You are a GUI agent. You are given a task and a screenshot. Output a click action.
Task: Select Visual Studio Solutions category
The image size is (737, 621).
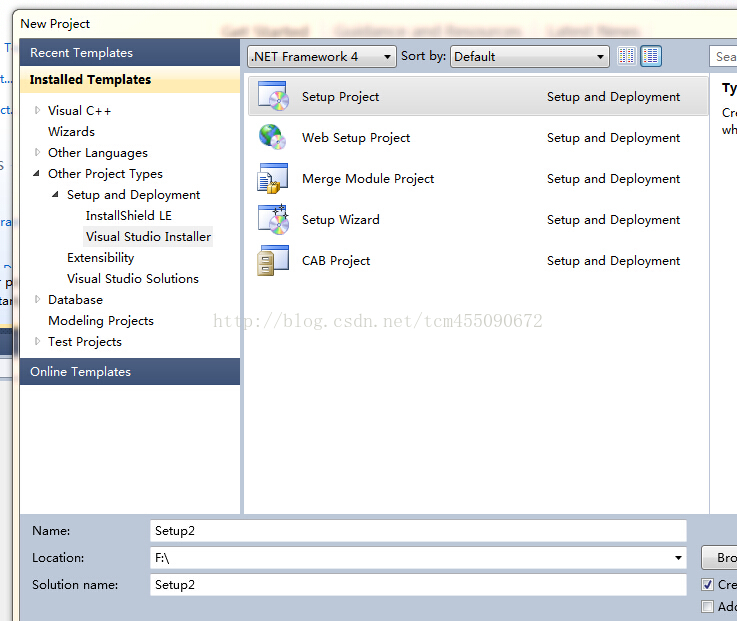point(133,278)
